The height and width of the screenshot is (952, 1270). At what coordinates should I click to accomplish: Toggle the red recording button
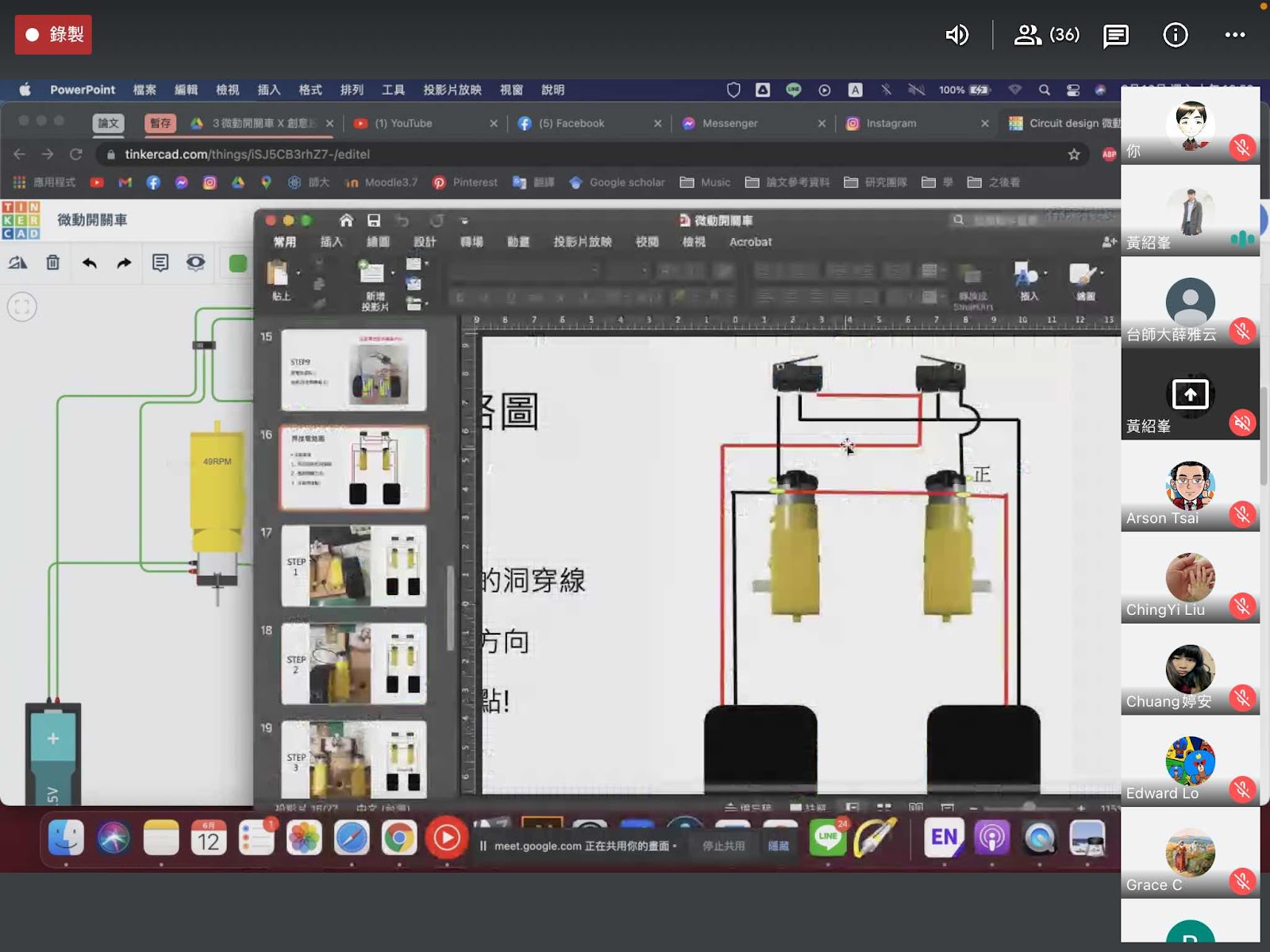53,35
